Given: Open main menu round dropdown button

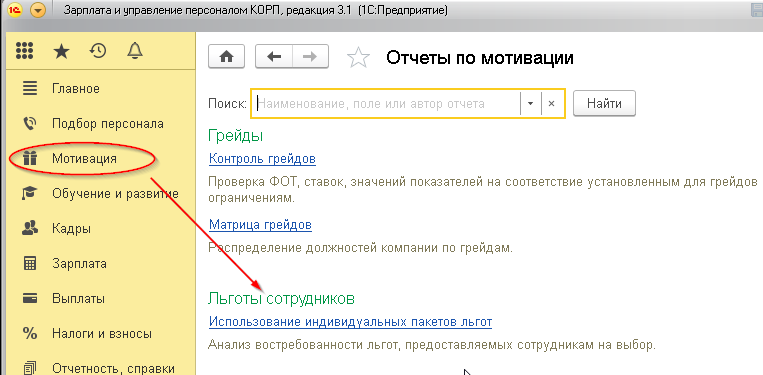Looking at the screenshot, I should coord(37,10).
